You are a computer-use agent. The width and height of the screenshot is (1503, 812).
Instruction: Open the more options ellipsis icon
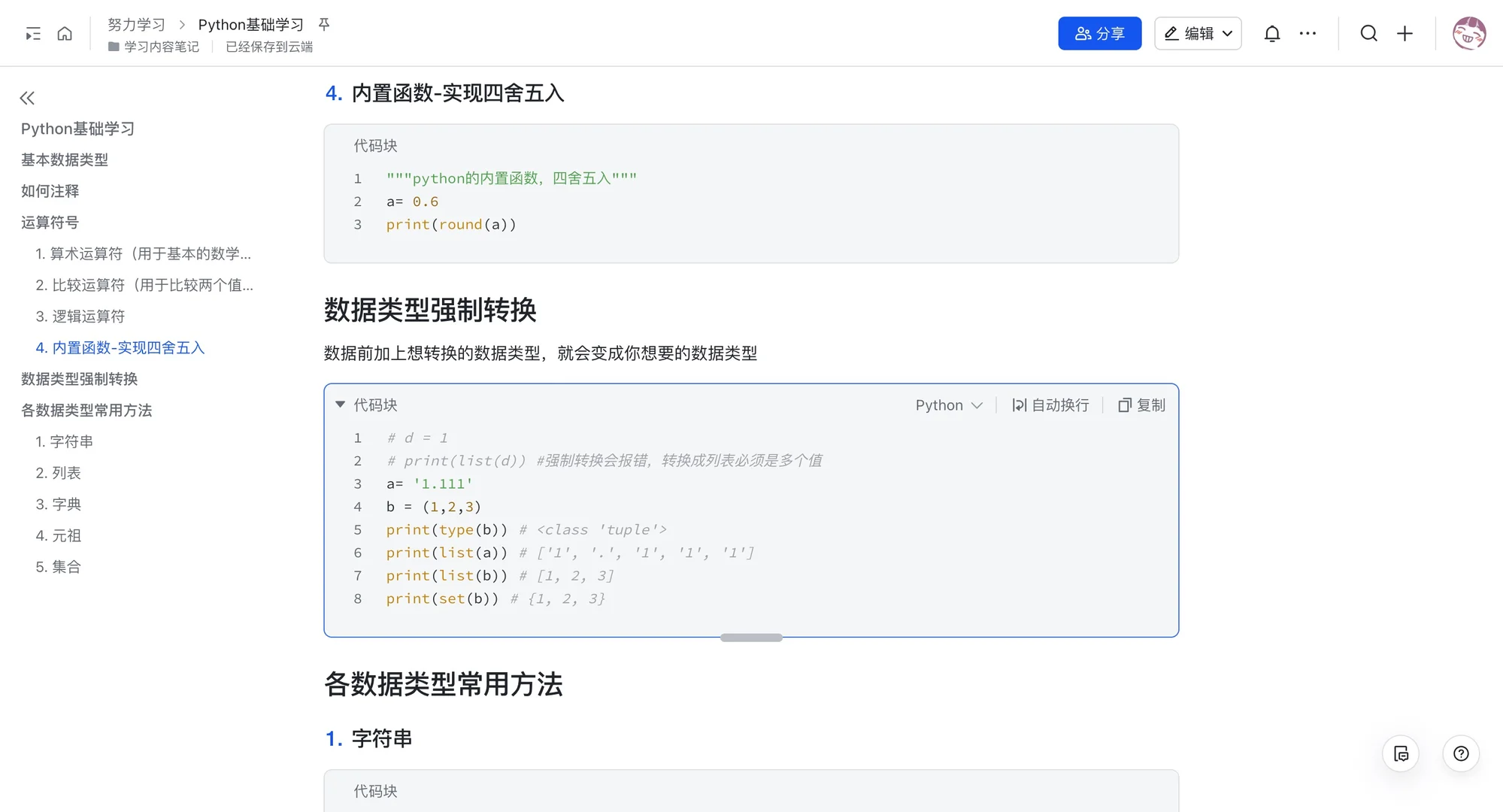(x=1308, y=33)
